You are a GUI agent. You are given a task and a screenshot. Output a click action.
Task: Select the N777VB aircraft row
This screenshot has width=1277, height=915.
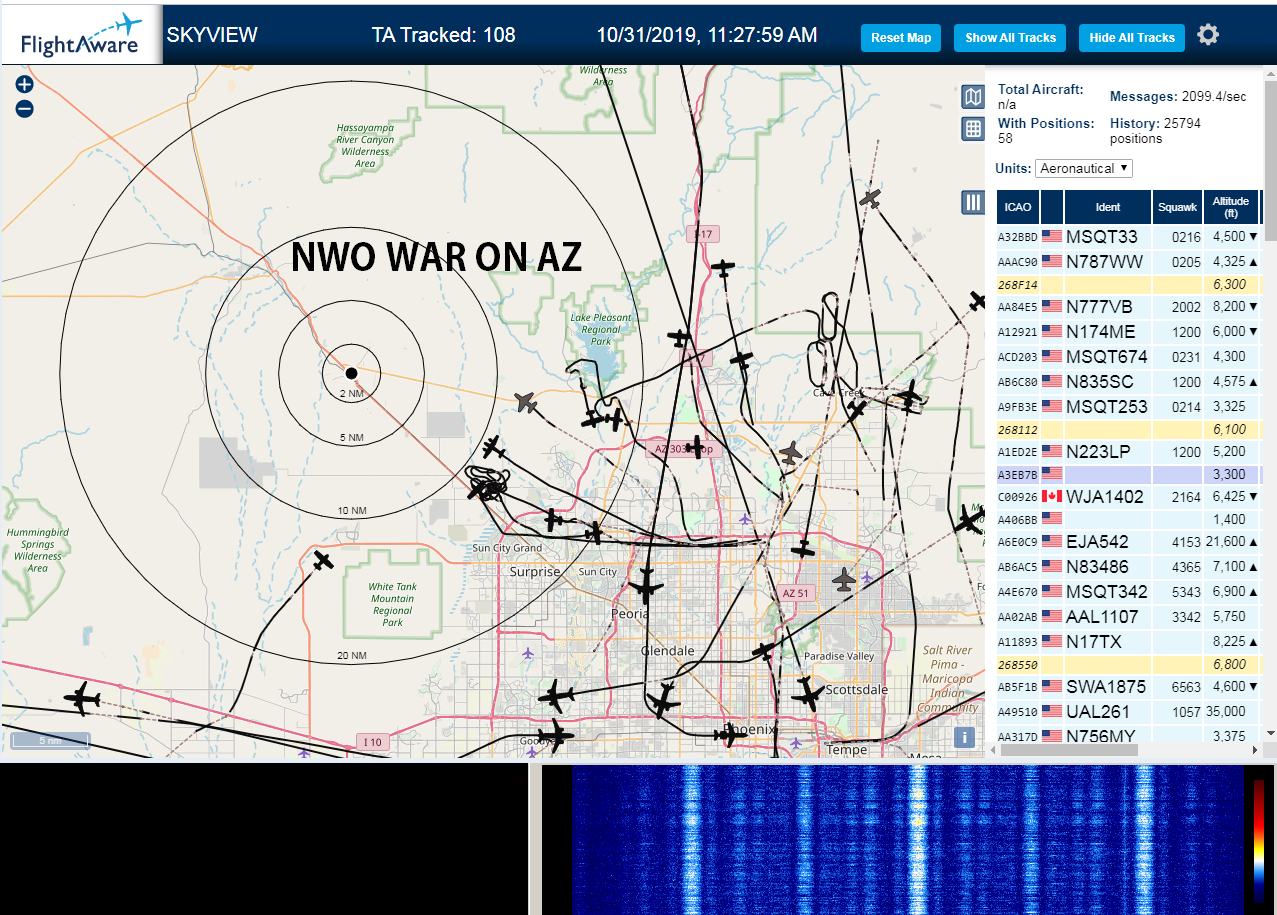coord(1129,307)
